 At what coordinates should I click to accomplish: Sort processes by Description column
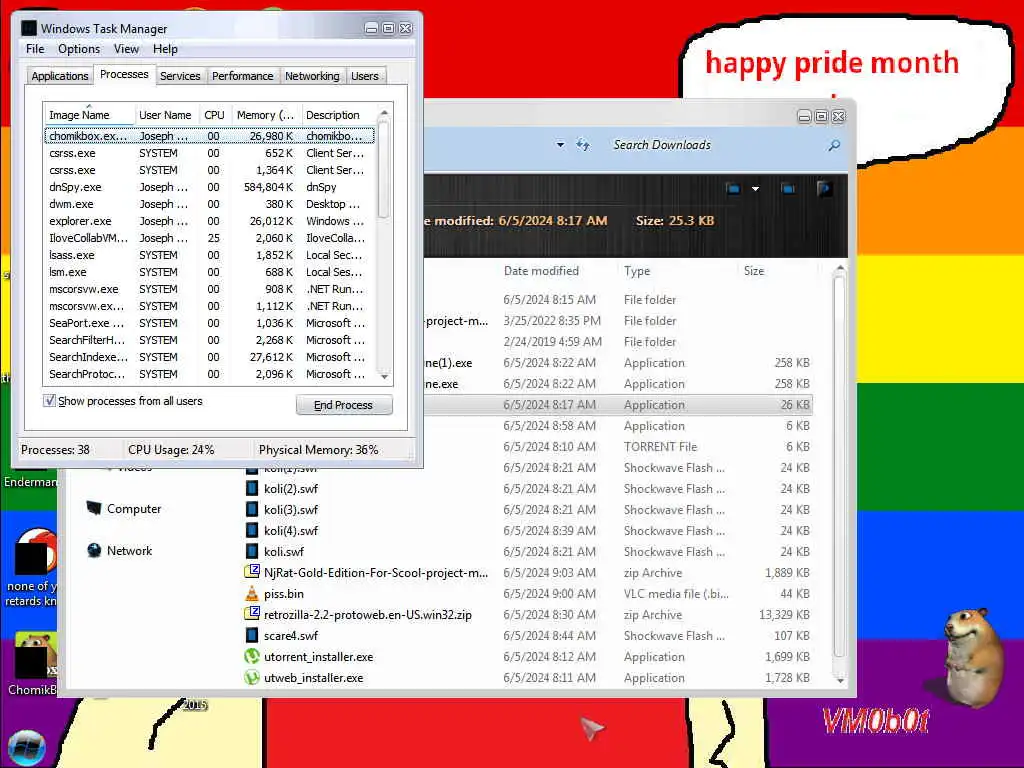click(x=338, y=115)
